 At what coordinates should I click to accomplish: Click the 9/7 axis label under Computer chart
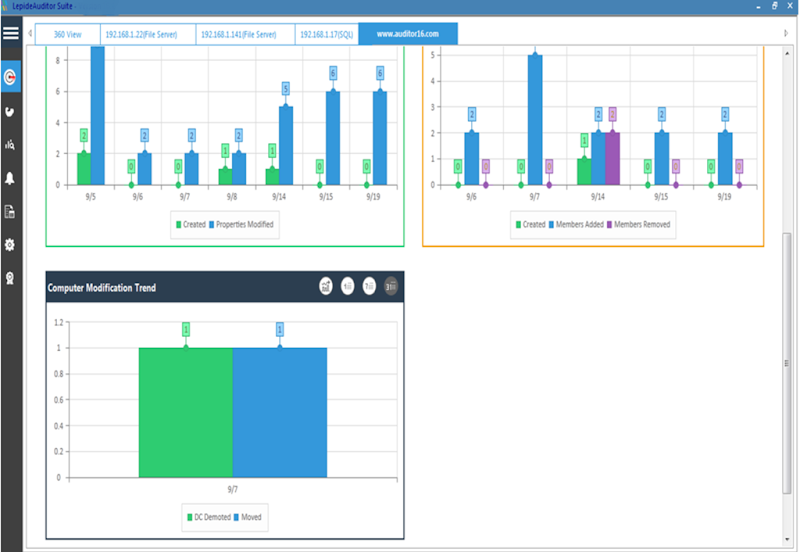pos(232,490)
